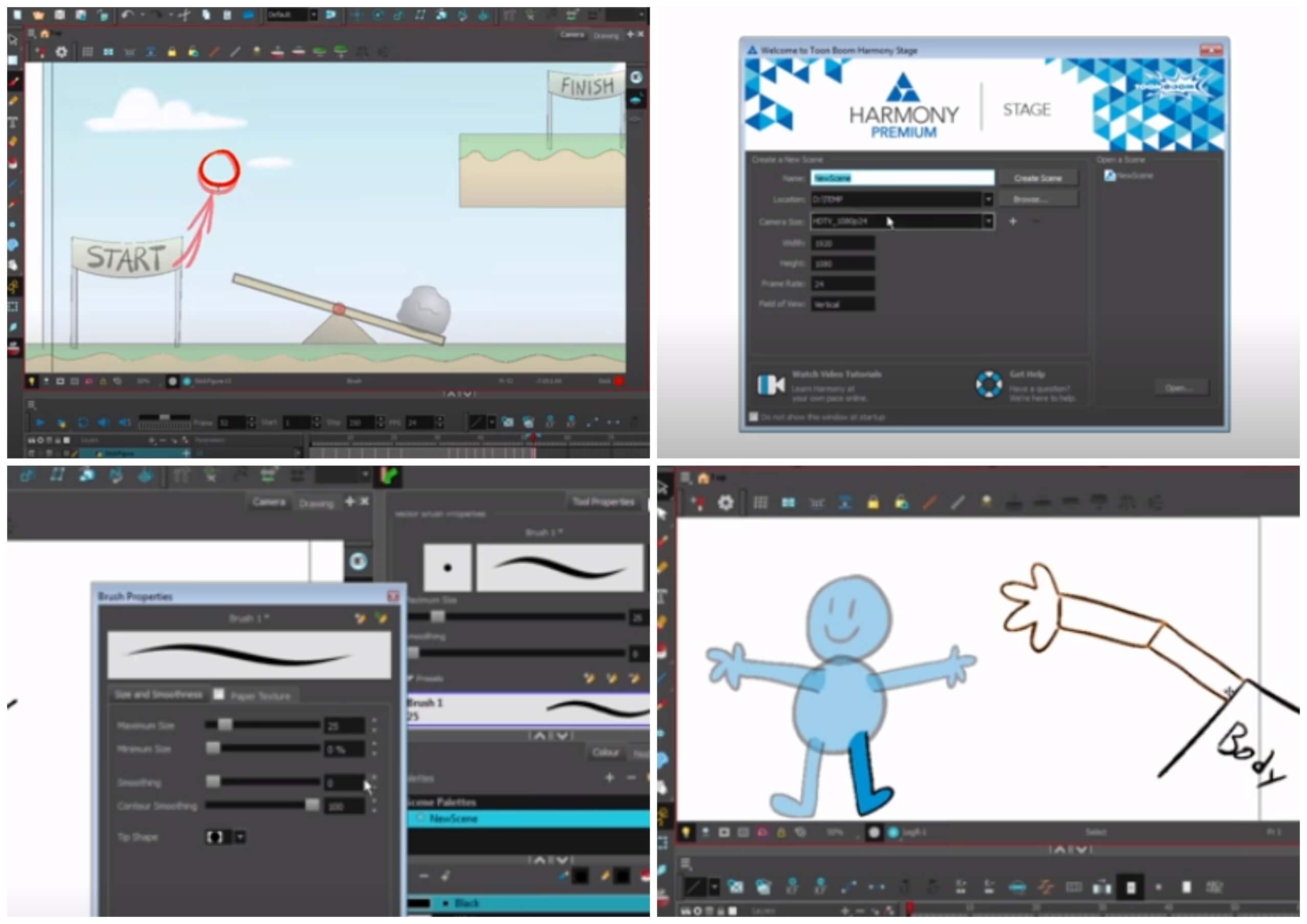
Task: Click the Open Scene folder icon in the seesaw window toolbar
Action: tap(39, 15)
